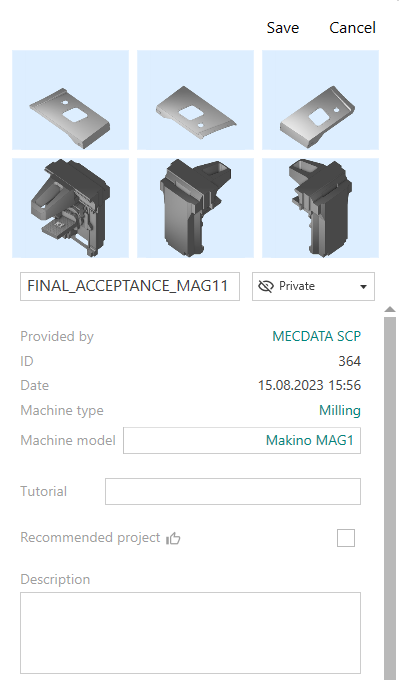399x680 pixels.
Task: Open the Private visibility dropdown
Action: 313,286
